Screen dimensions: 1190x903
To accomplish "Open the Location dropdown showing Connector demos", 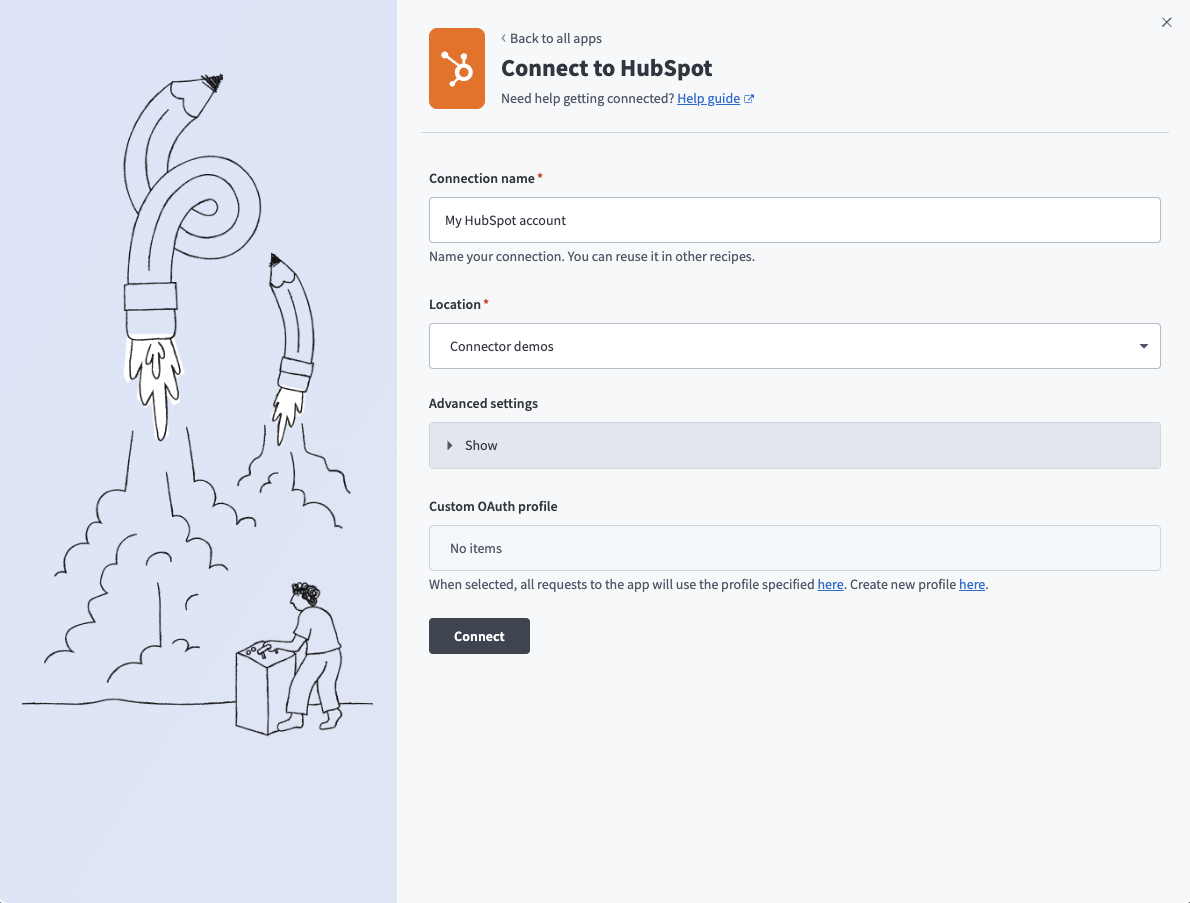I will point(794,346).
